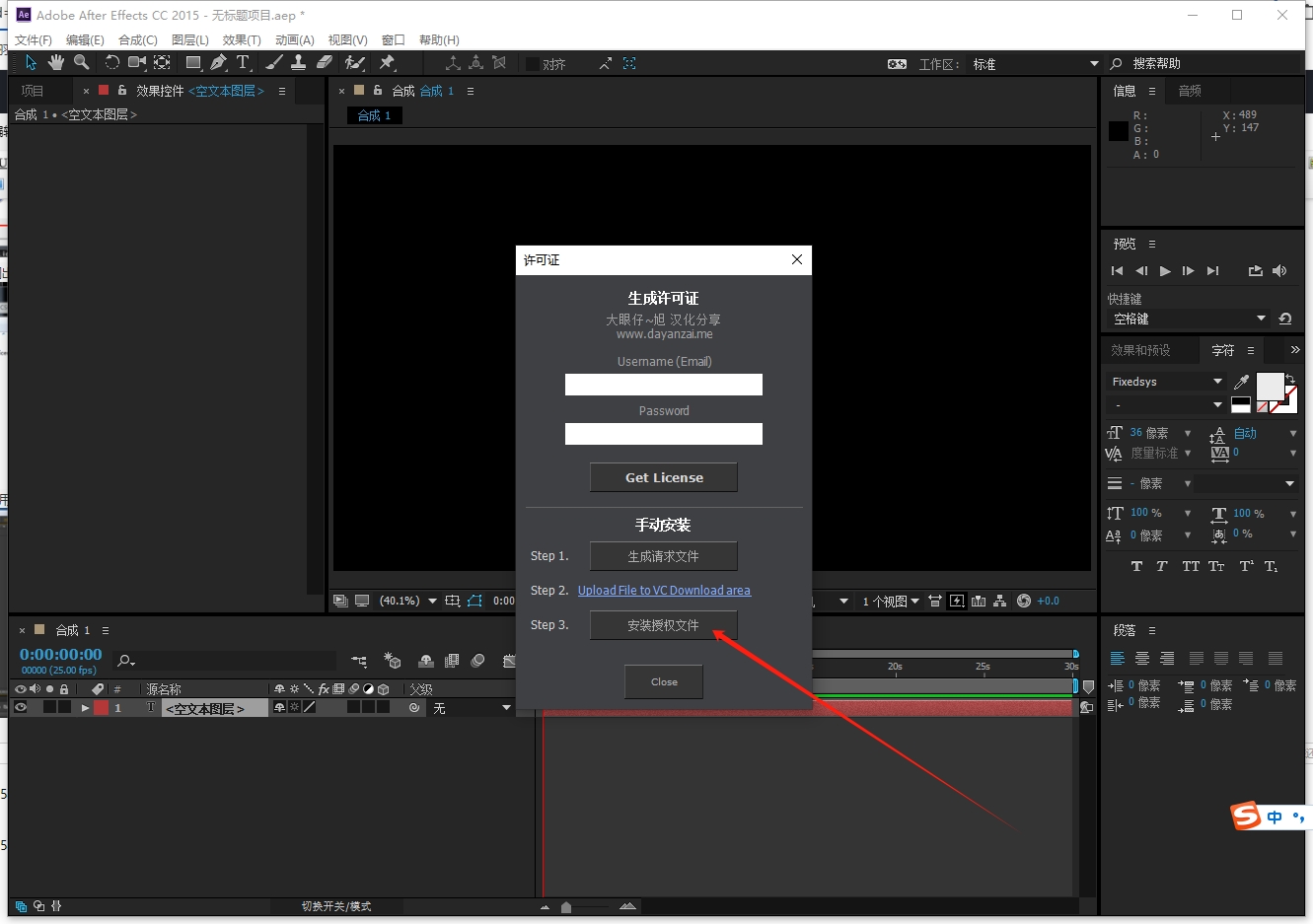Toggle the motion blur switch in timeline
Screen dimensions: 1313x924
pyautogui.click(x=477, y=661)
